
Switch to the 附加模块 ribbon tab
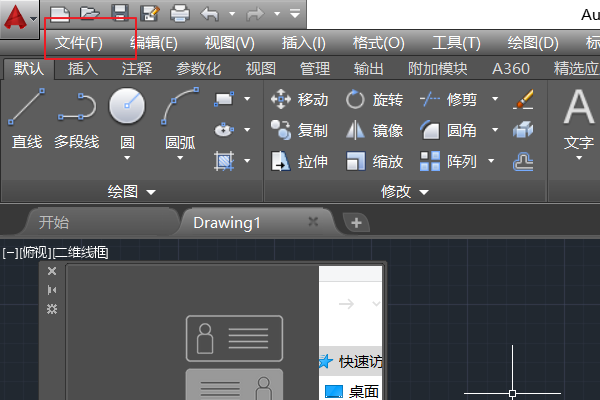438,69
